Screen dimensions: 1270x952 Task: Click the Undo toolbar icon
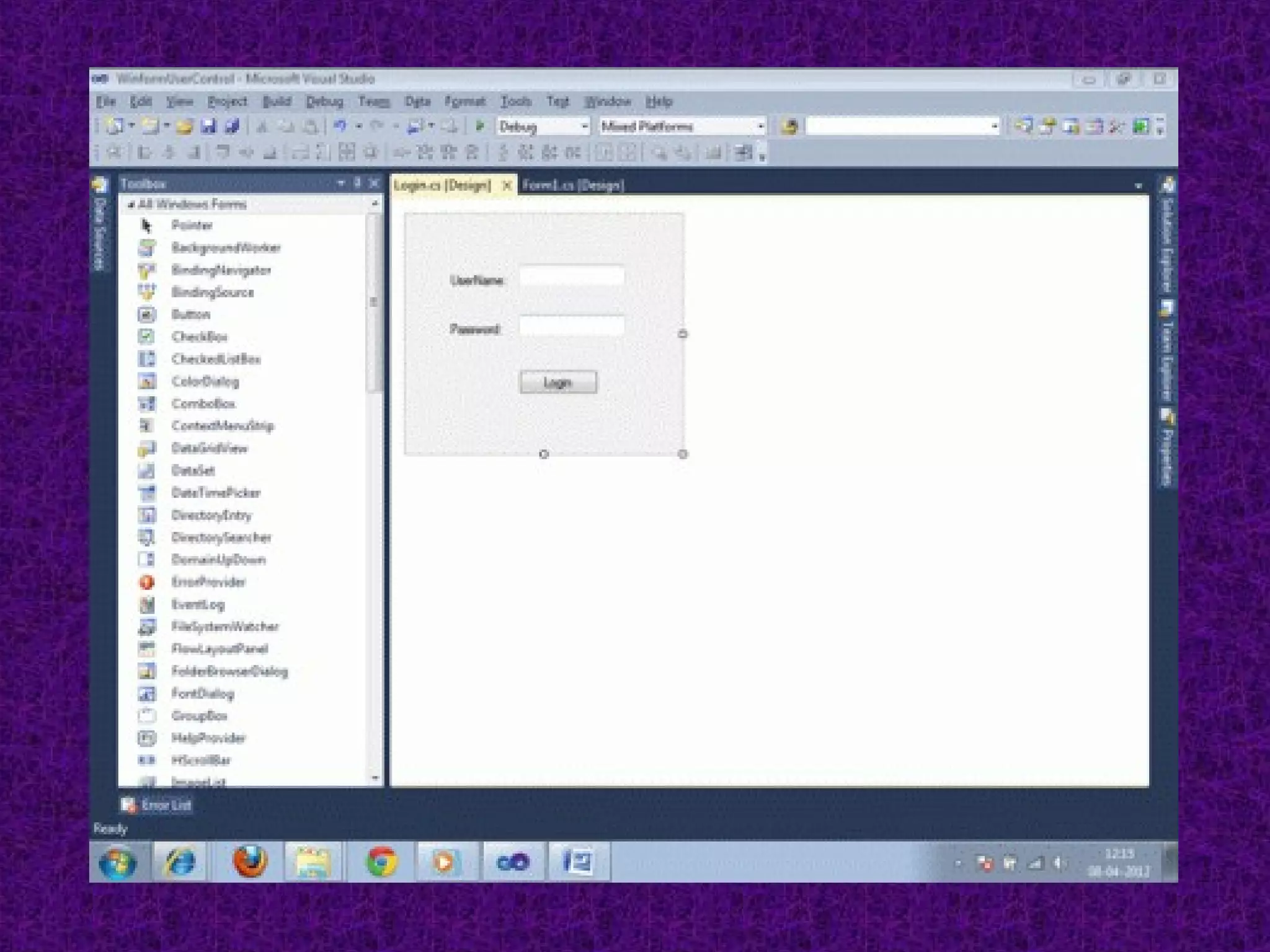tap(340, 126)
